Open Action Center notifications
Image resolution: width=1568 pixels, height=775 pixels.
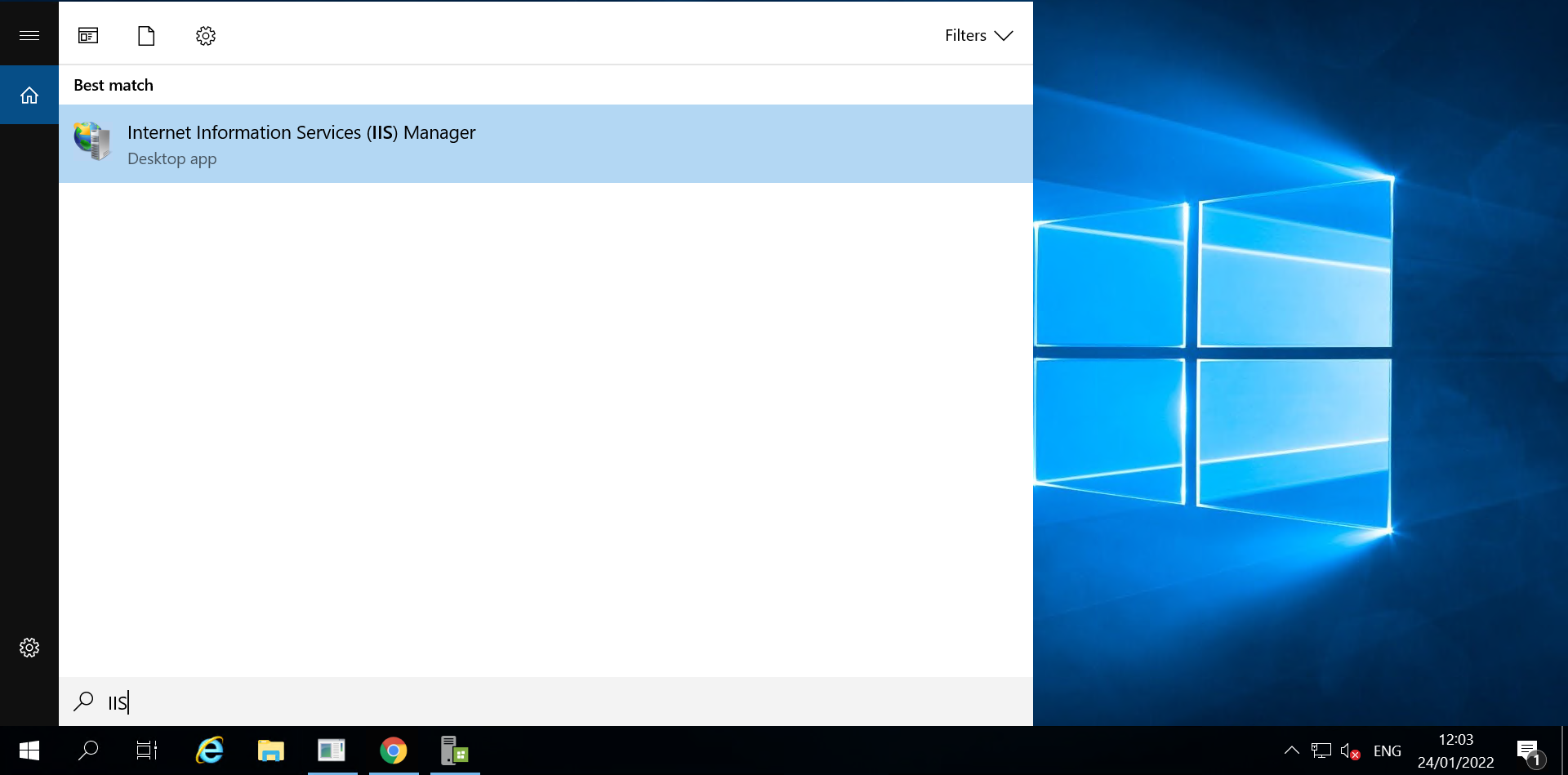(x=1530, y=752)
